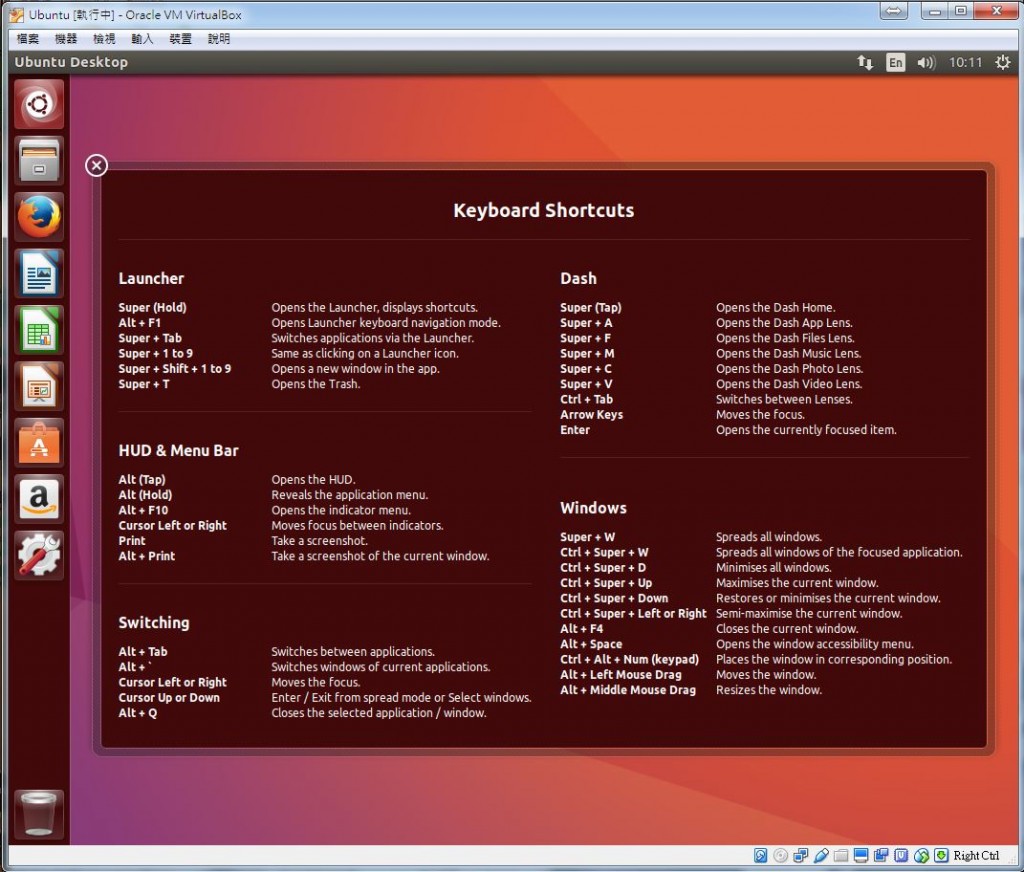The width and height of the screenshot is (1024, 872).
Task: Launch LibreOffice Calc from the launcher
Action: click(39, 330)
